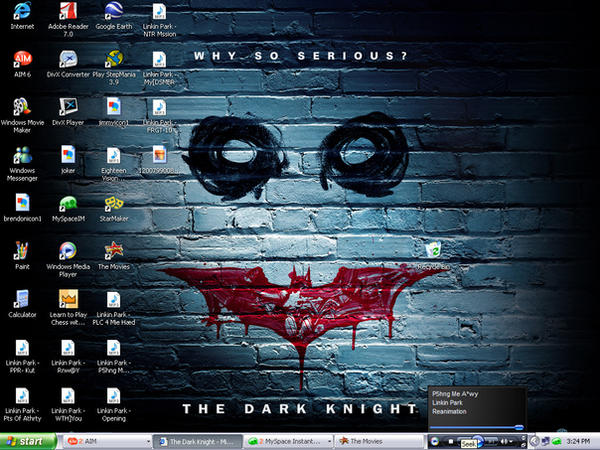Image resolution: width=600 pixels, height=450 pixels.
Task: Switch to the AIM taskbar group
Action: click(107, 442)
